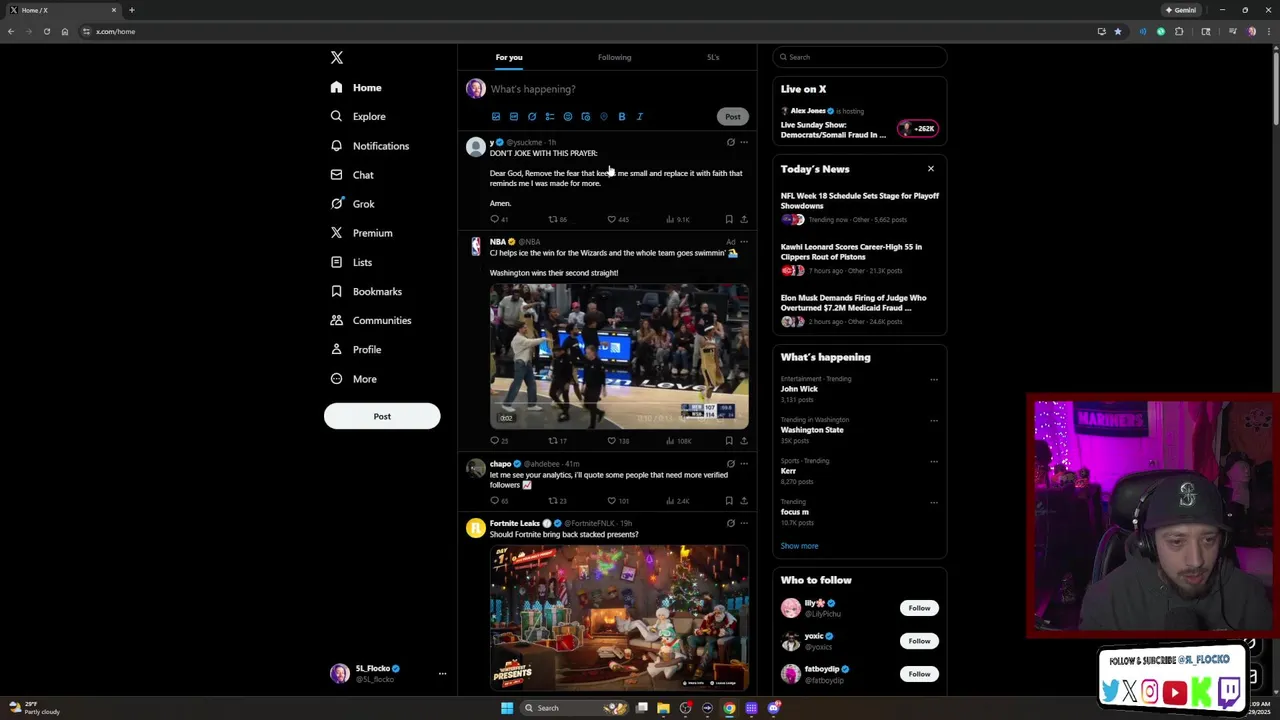This screenshot has height=720, width=1280.
Task: Click the add media icon in composer
Action: click(495, 116)
